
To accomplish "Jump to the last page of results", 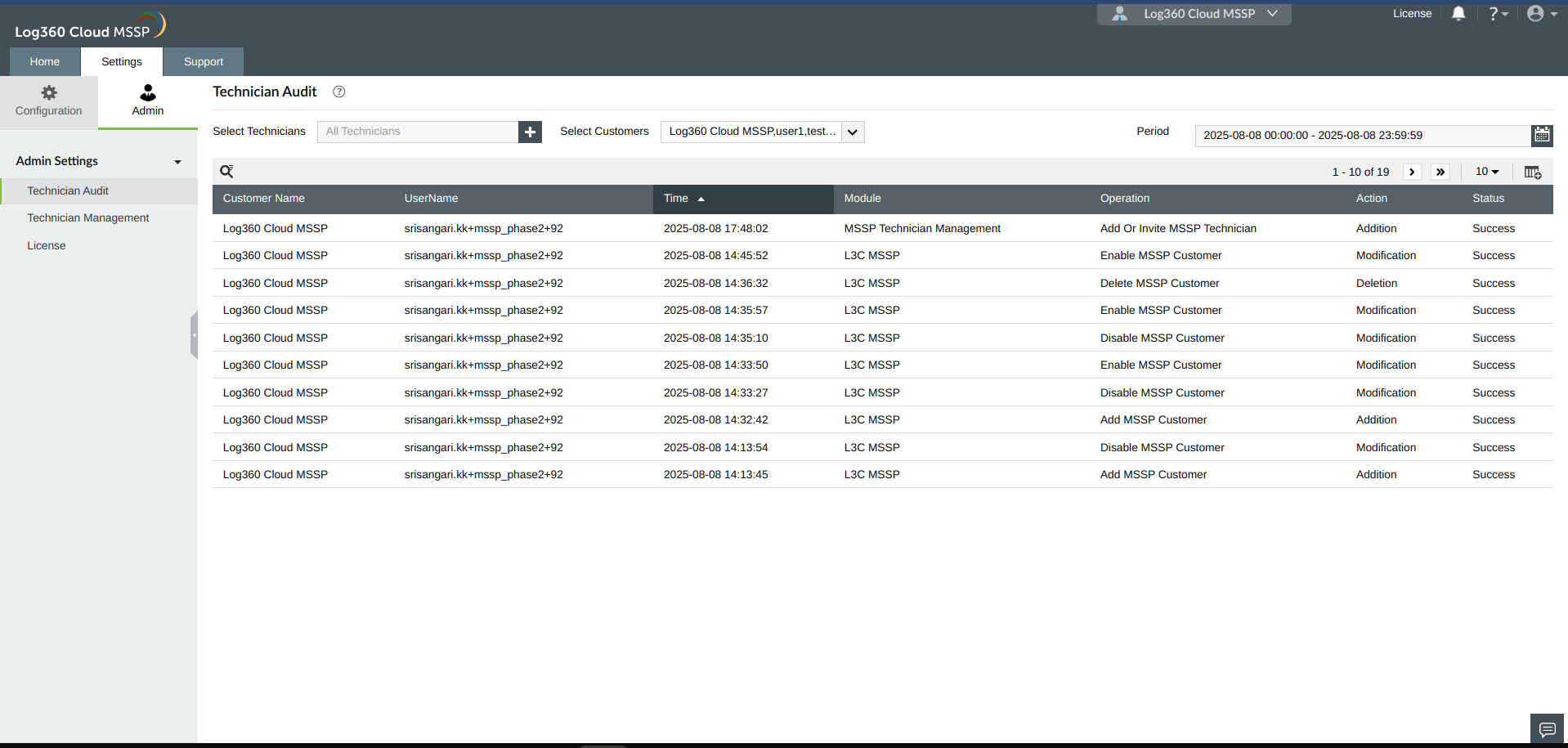I will click(1440, 172).
